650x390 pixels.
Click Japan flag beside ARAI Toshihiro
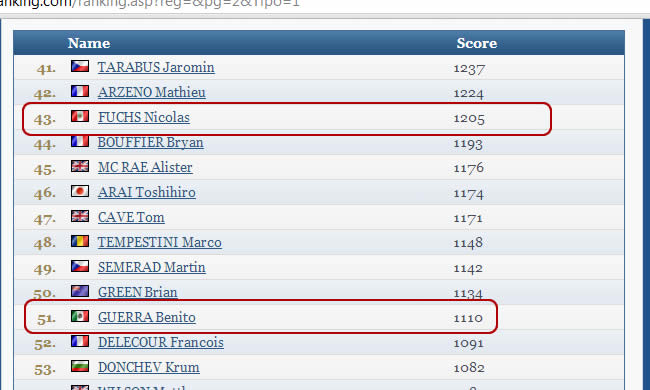80,191
